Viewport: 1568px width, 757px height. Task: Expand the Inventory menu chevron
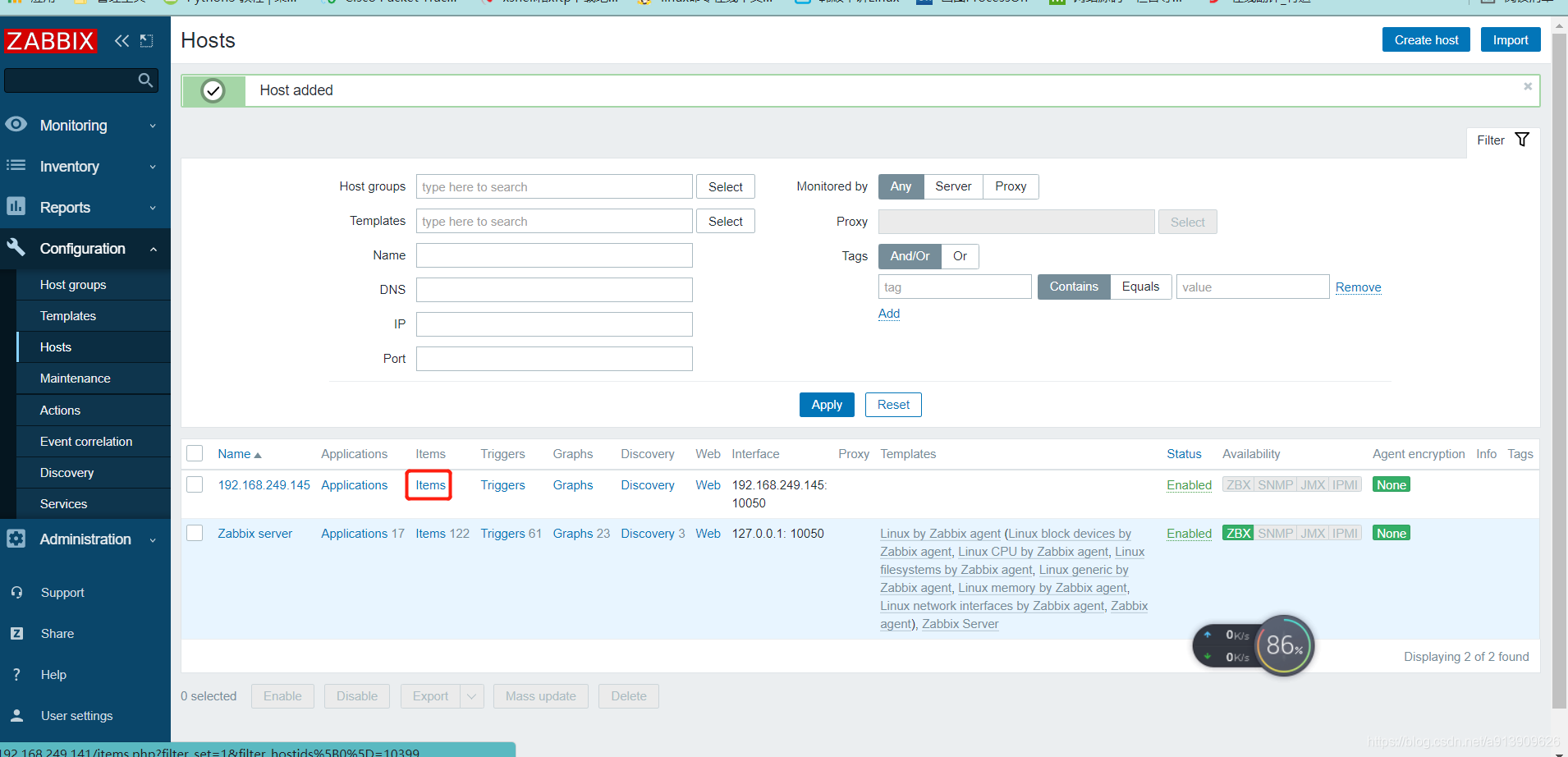coord(153,167)
